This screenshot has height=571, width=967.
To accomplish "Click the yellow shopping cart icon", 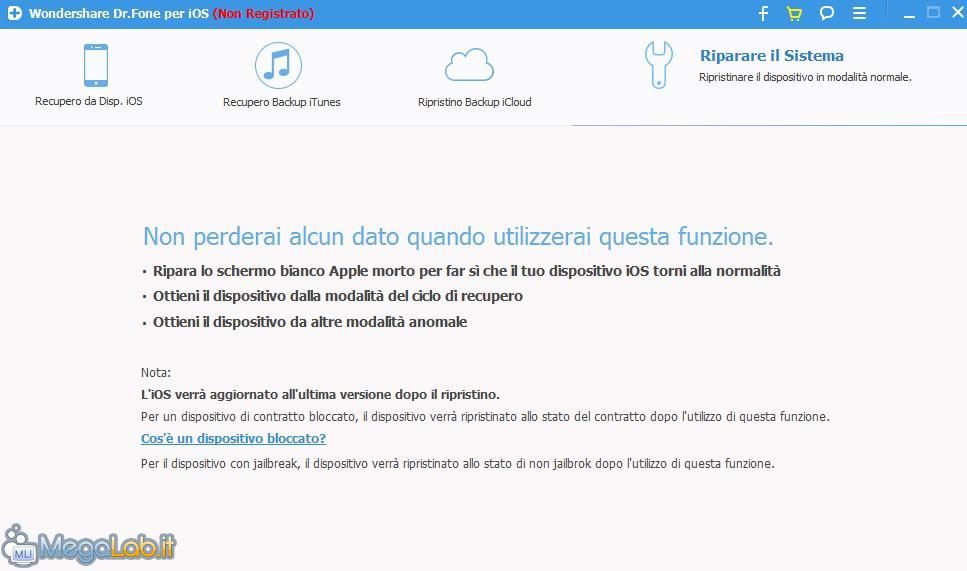I will [x=794, y=14].
